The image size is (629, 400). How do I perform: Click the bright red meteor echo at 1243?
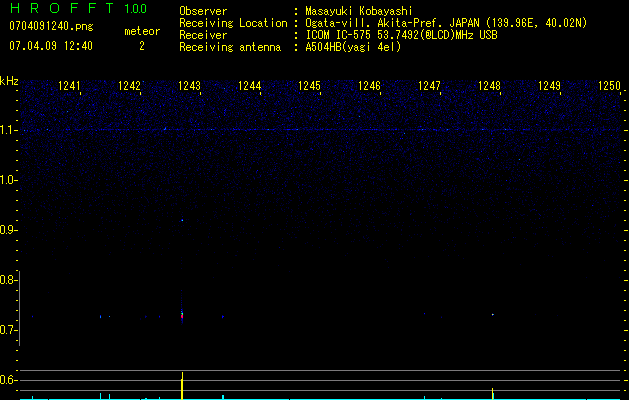coord(182,317)
